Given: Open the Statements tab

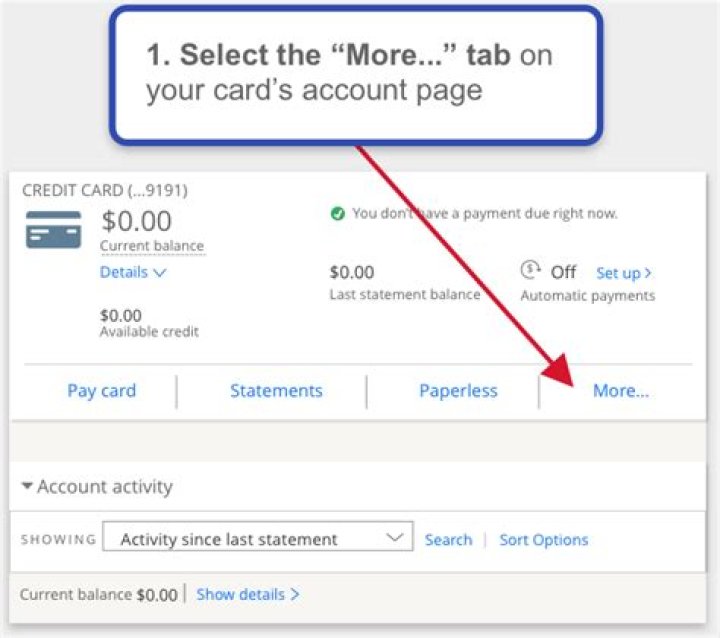Looking at the screenshot, I should click(x=276, y=391).
